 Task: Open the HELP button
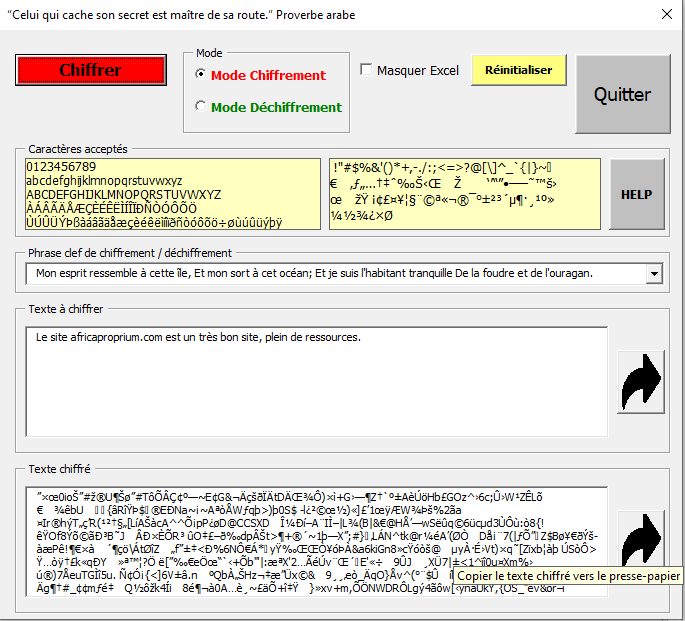coord(636,194)
